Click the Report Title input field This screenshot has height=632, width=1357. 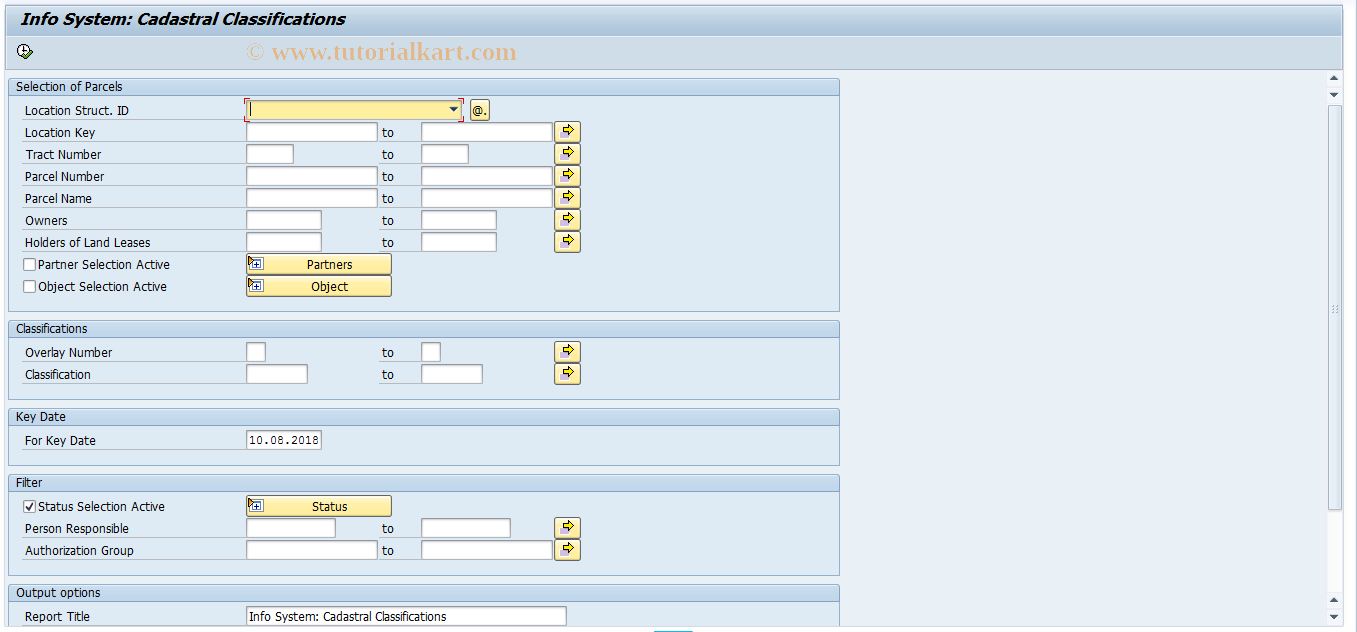tap(406, 616)
